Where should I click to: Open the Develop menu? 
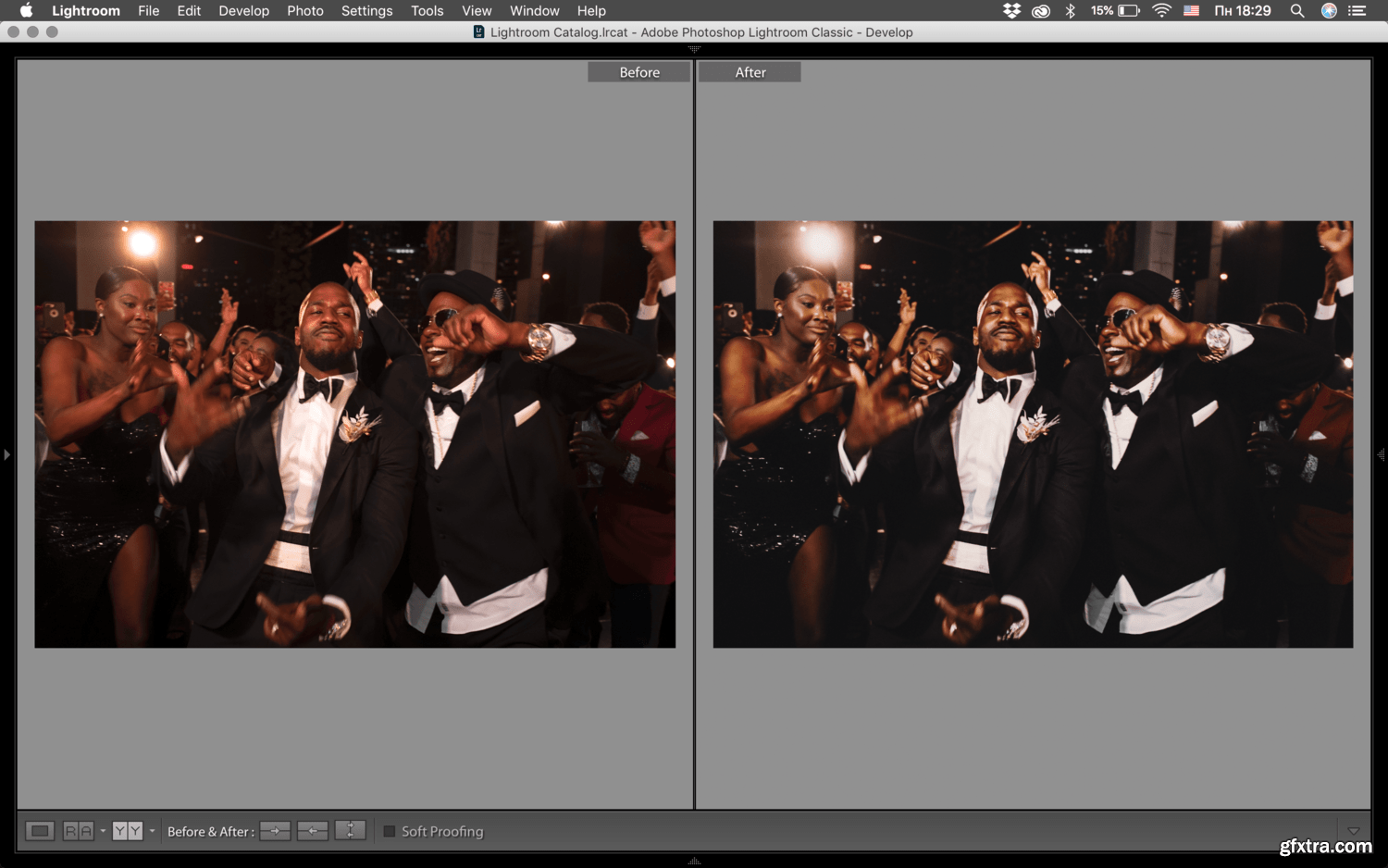pyautogui.click(x=243, y=11)
